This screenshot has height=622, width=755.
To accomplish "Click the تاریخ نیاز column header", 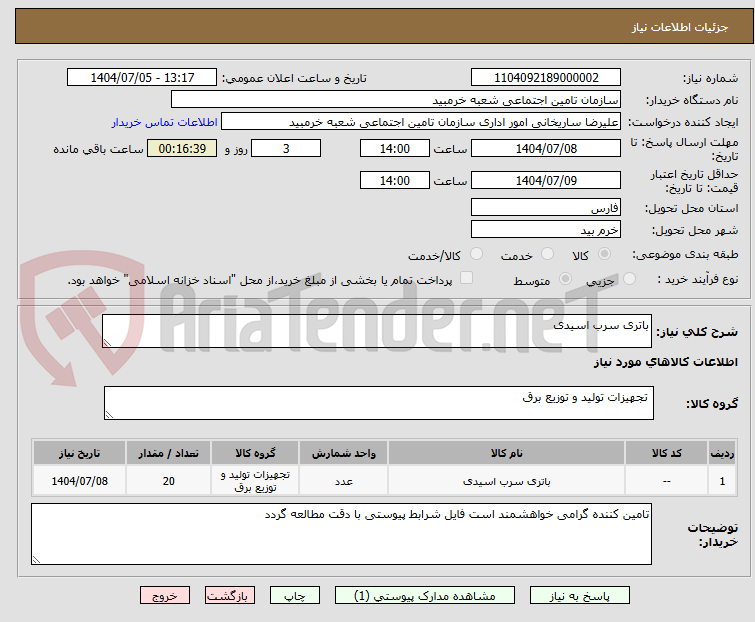I will 79,453.
